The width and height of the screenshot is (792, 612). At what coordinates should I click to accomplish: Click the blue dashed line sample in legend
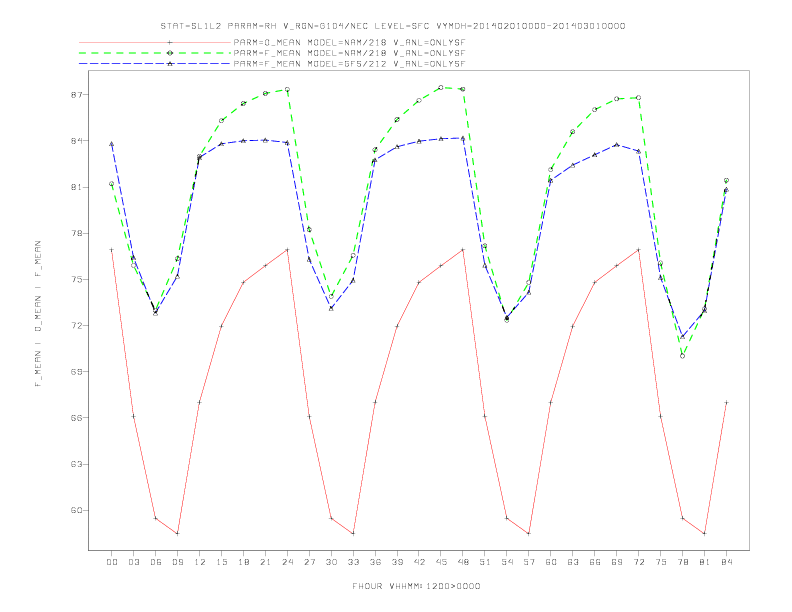pyautogui.click(x=155, y=64)
